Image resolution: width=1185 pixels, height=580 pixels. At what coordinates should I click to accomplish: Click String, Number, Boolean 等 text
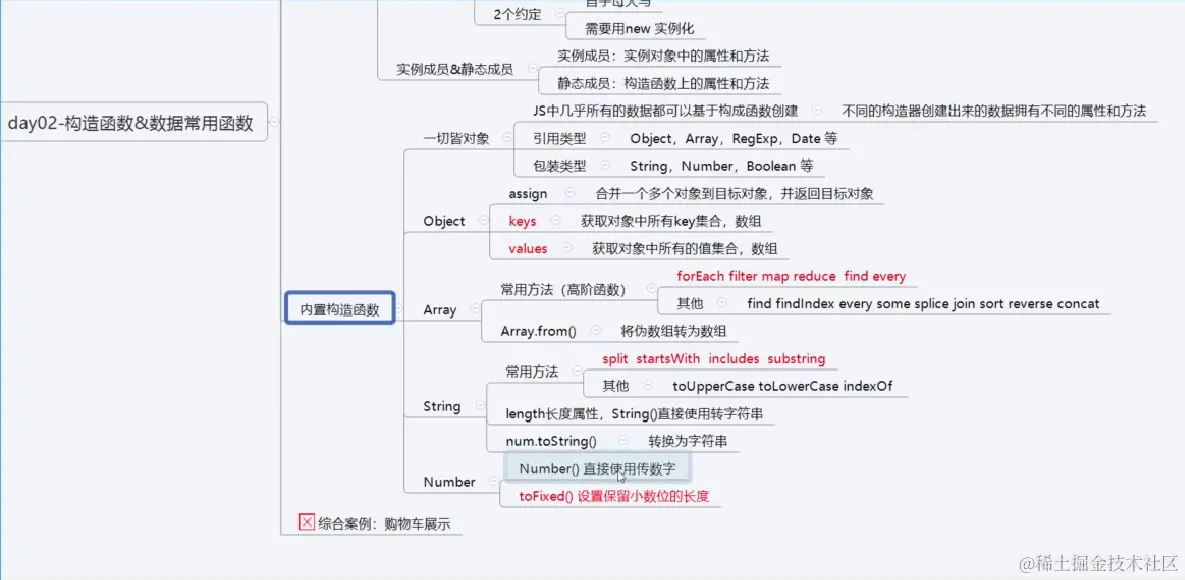[721, 166]
